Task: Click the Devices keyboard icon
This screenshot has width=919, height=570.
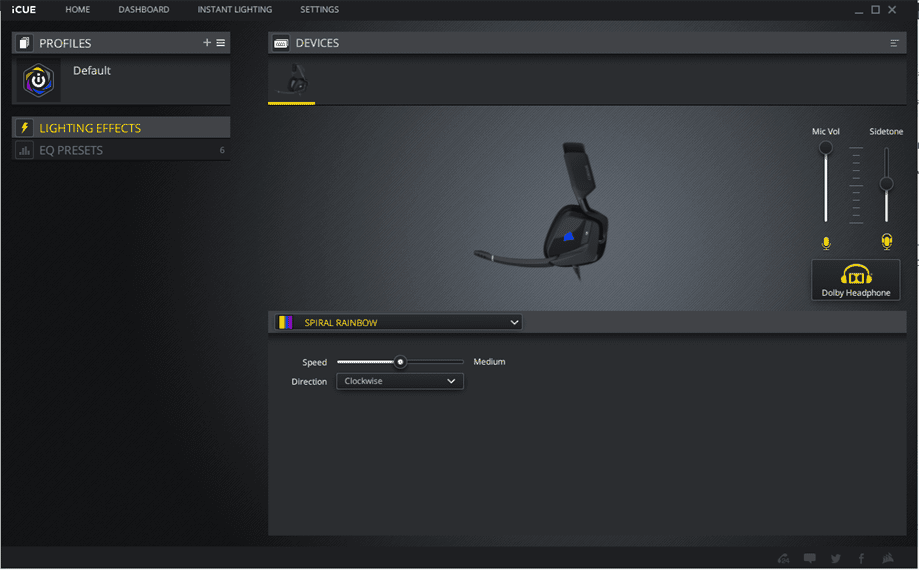Action: [281, 43]
